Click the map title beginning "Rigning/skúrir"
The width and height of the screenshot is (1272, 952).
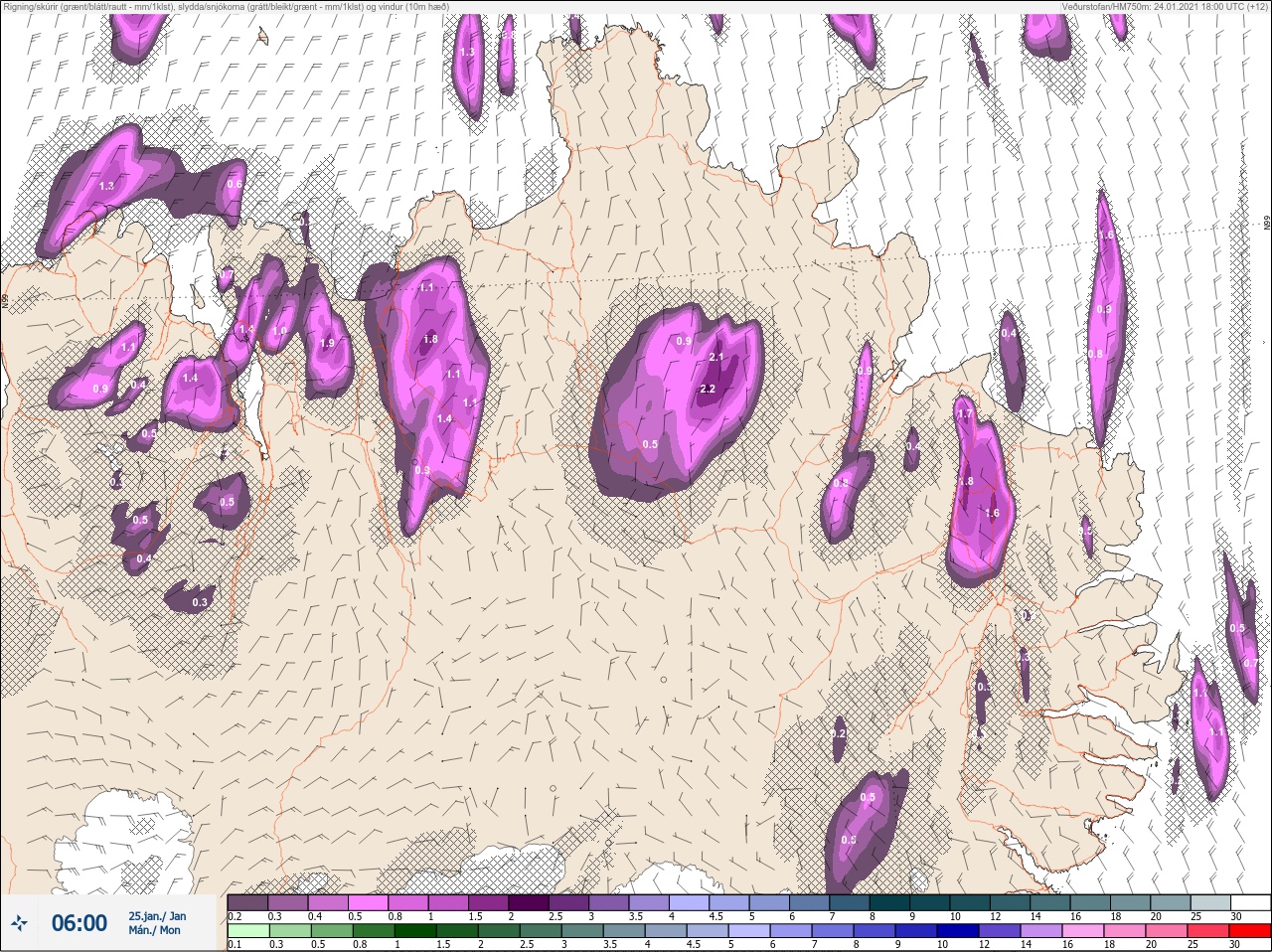(x=228, y=7)
